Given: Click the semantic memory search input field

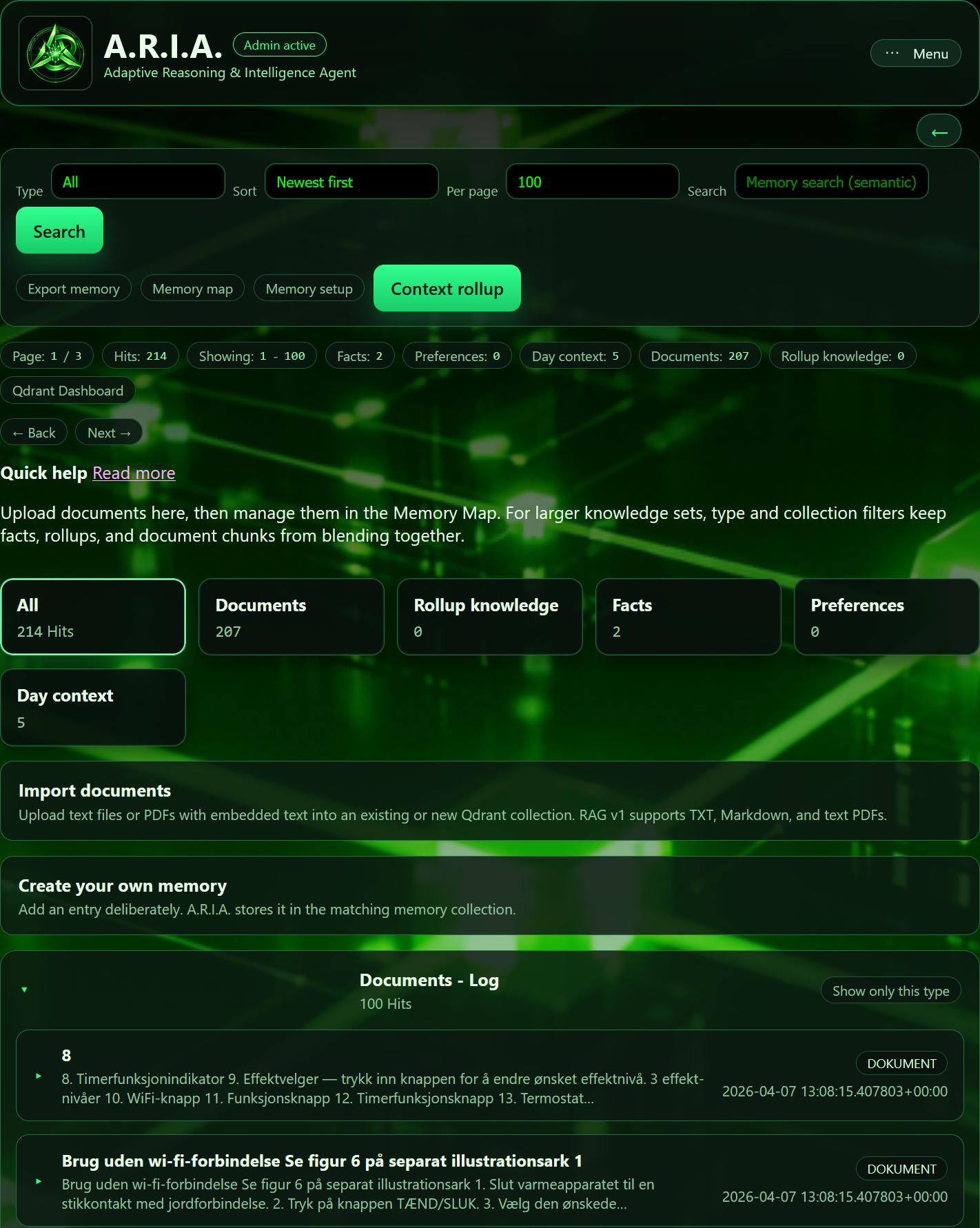Looking at the screenshot, I should point(830,182).
